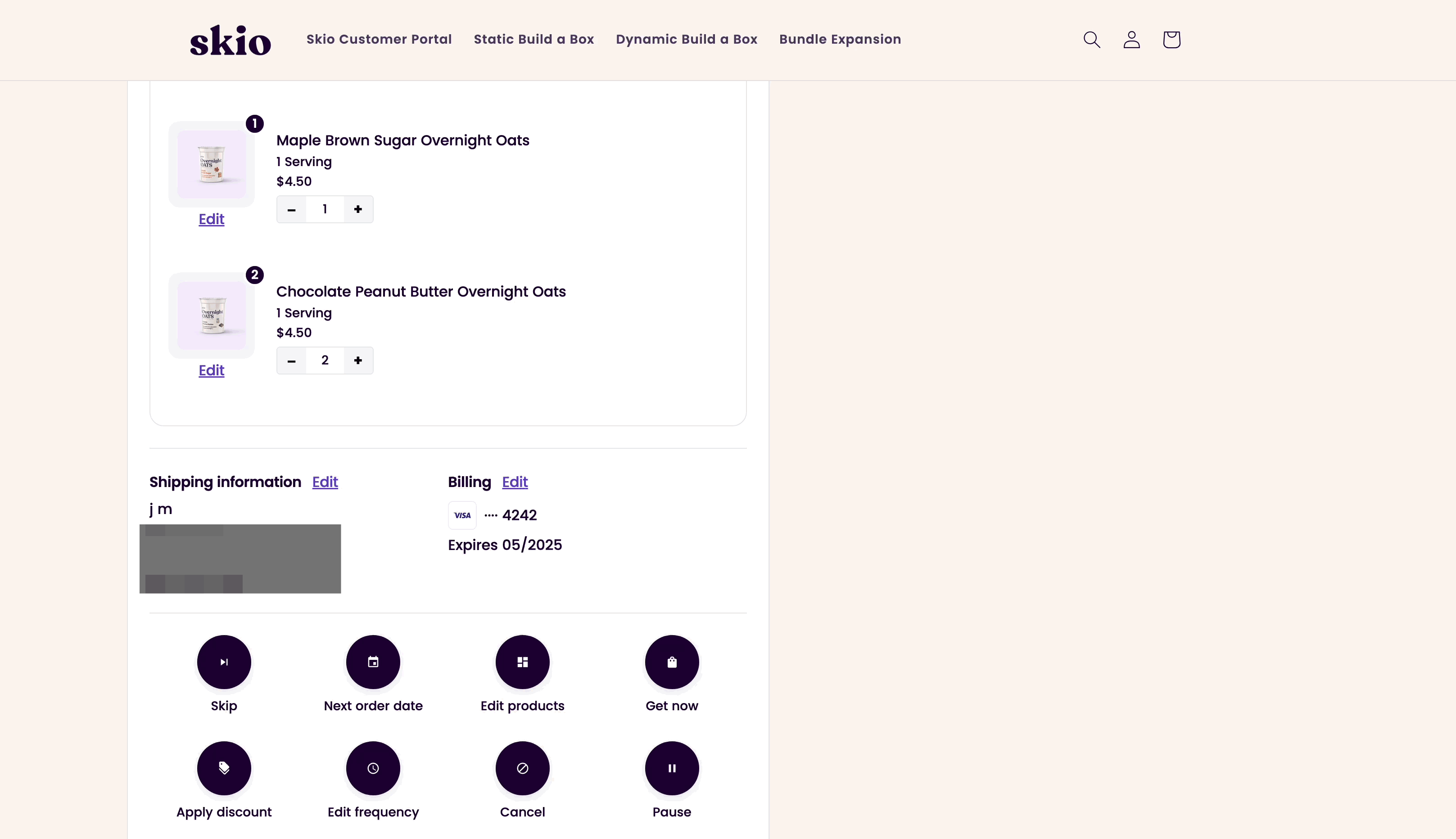Decrease Chocolate Peanut Butter Oats quantity
This screenshot has height=839, width=1456.
coord(292,361)
